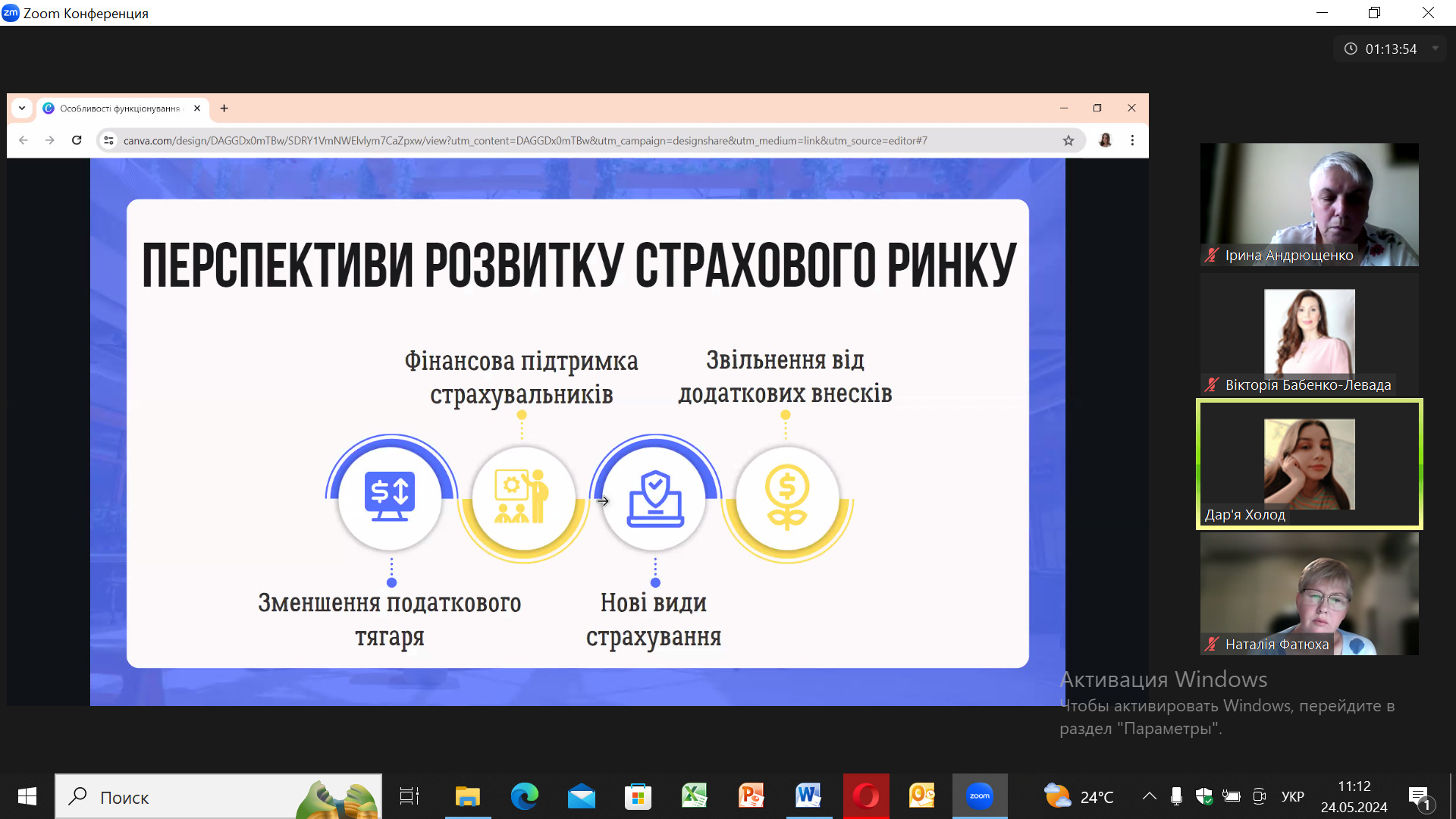Screen dimensions: 1456x819
Task: Show hidden system tray icons
Action: pyautogui.click(x=1149, y=796)
